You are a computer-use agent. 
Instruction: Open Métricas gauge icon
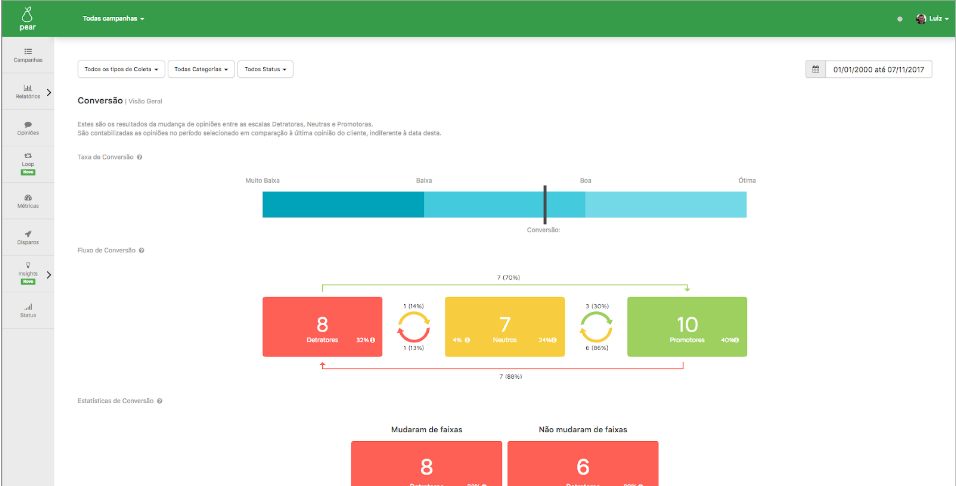click(x=28, y=198)
